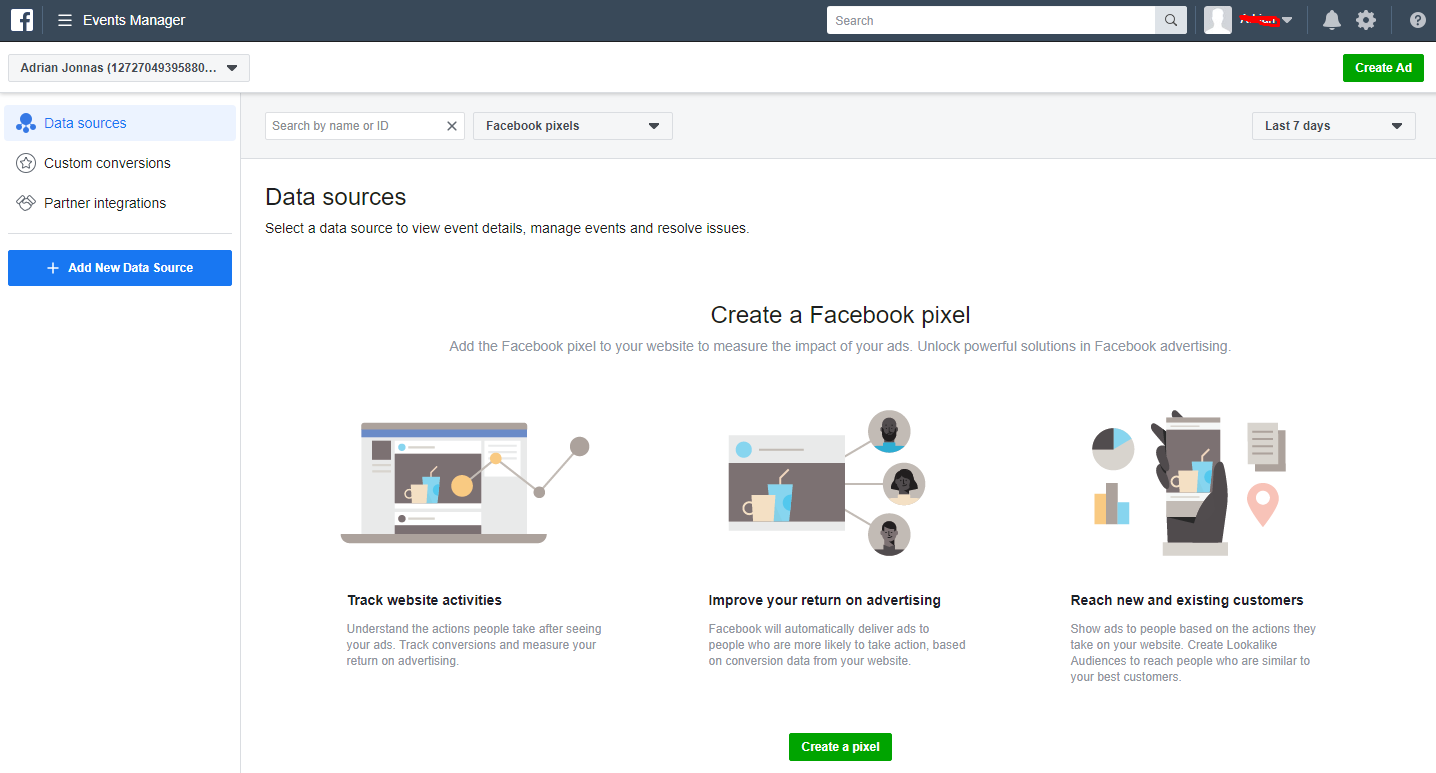Viewport: 1436px width, 773px height.
Task: Expand the user name menu arrow in header
Action: click(x=1287, y=20)
